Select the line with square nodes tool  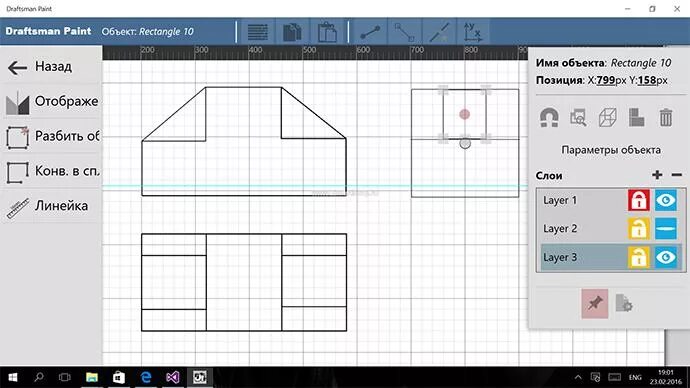404,32
